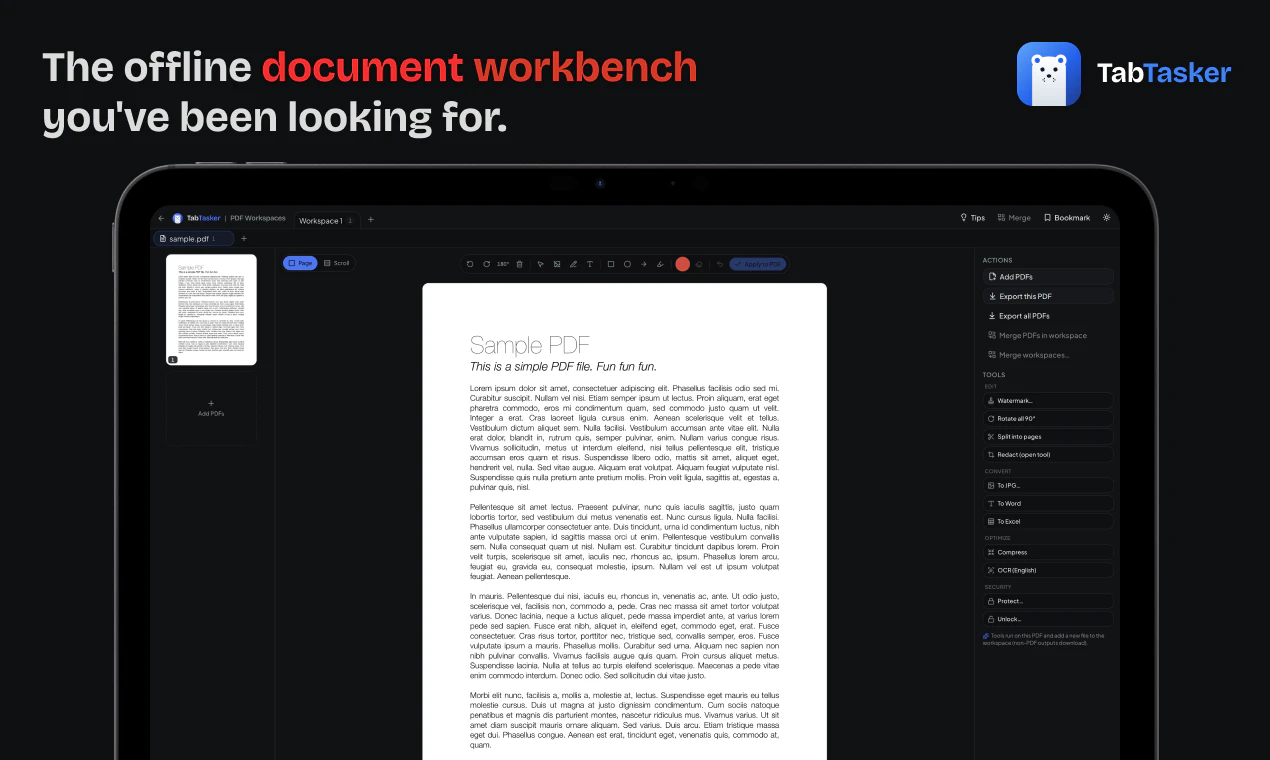Select the highlighter tool
The image size is (1270, 760).
click(660, 264)
